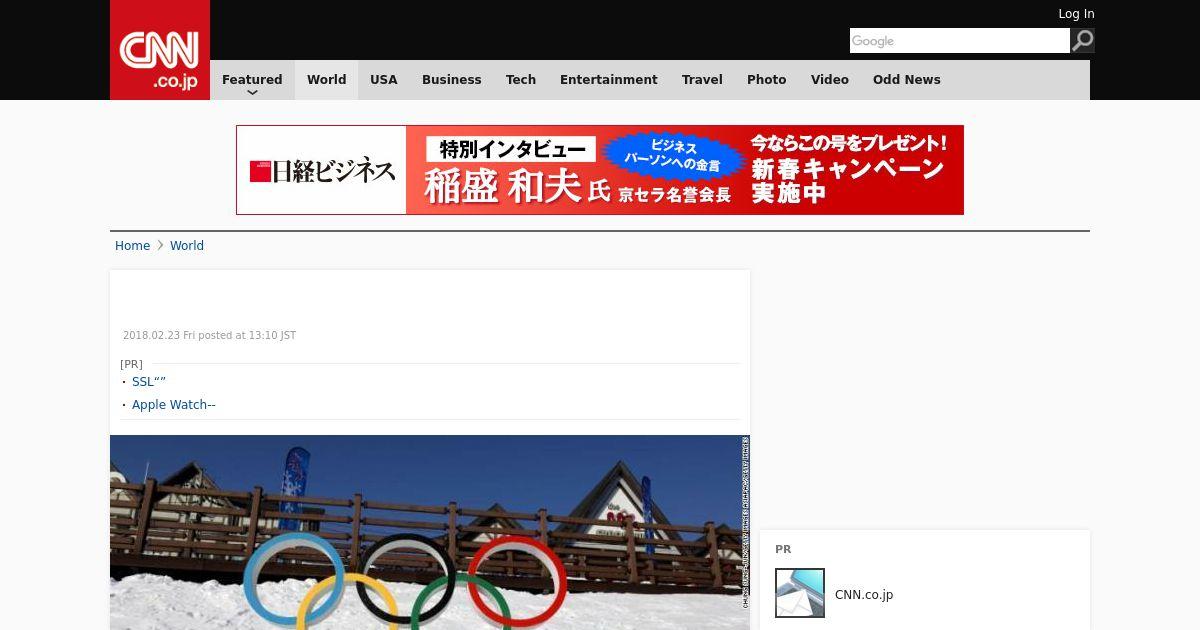Expand the Featured dropdown menu
This screenshot has width=1200, height=630.
coord(252,80)
